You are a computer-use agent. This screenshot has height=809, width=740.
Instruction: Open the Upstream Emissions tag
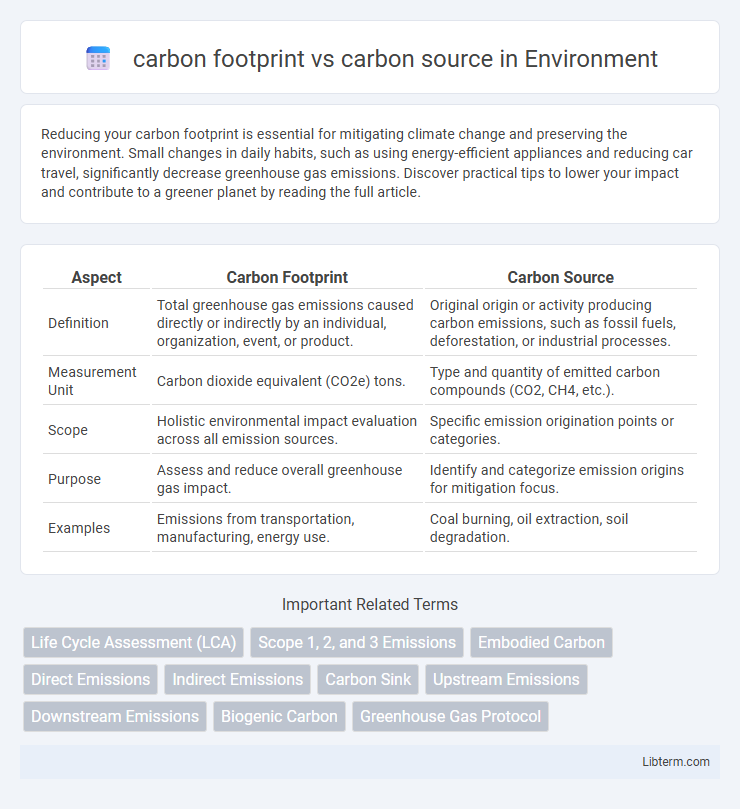tap(506, 679)
